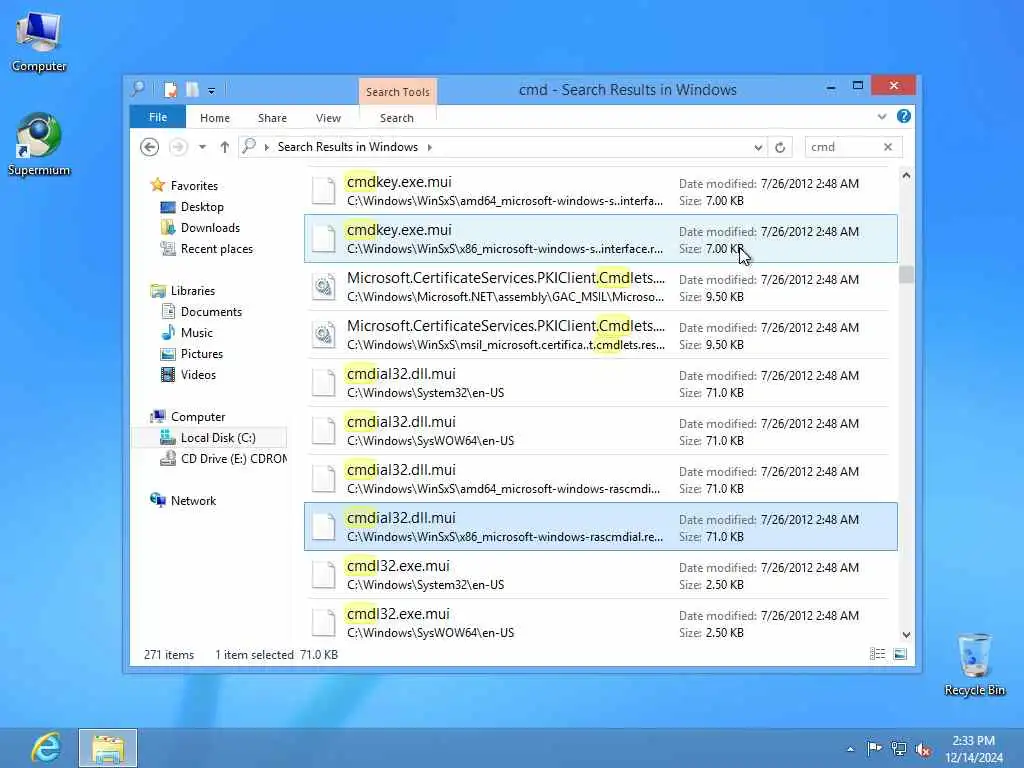Viewport: 1024px width, 768px height.
Task: Switch to the Share ribbon tab
Action: [x=272, y=118]
